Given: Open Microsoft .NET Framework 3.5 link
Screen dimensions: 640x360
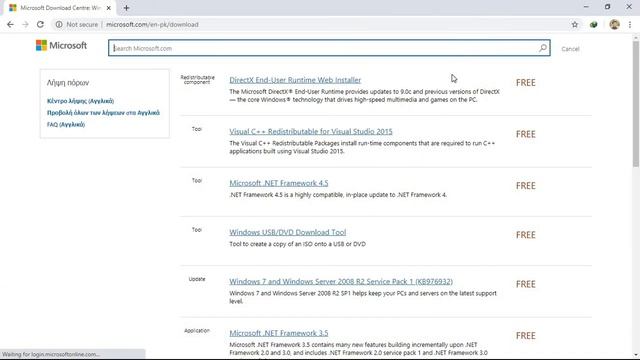Looking at the screenshot, I should click(x=279, y=333).
